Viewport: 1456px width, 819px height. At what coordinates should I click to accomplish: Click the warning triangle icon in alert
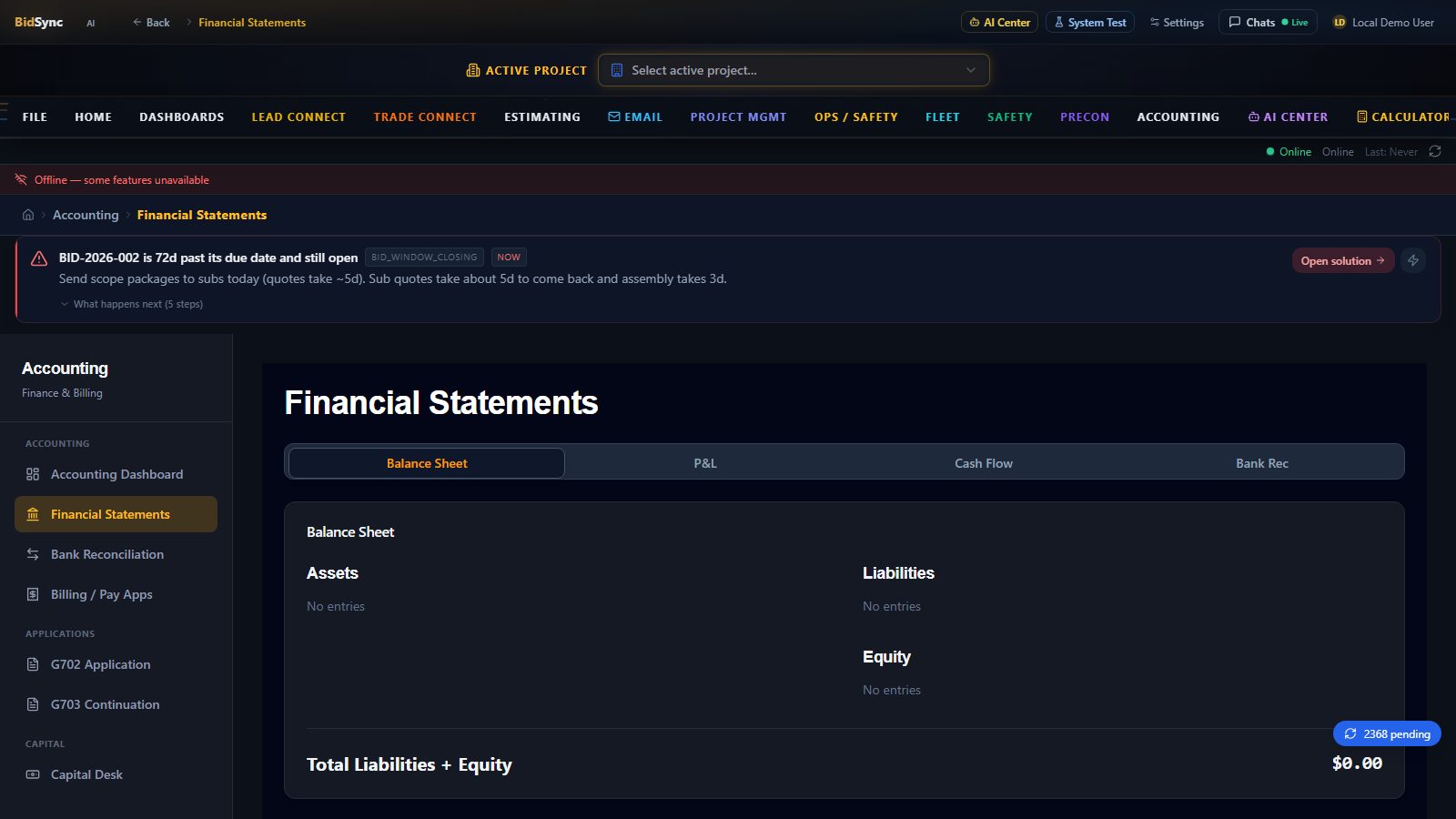tap(39, 258)
